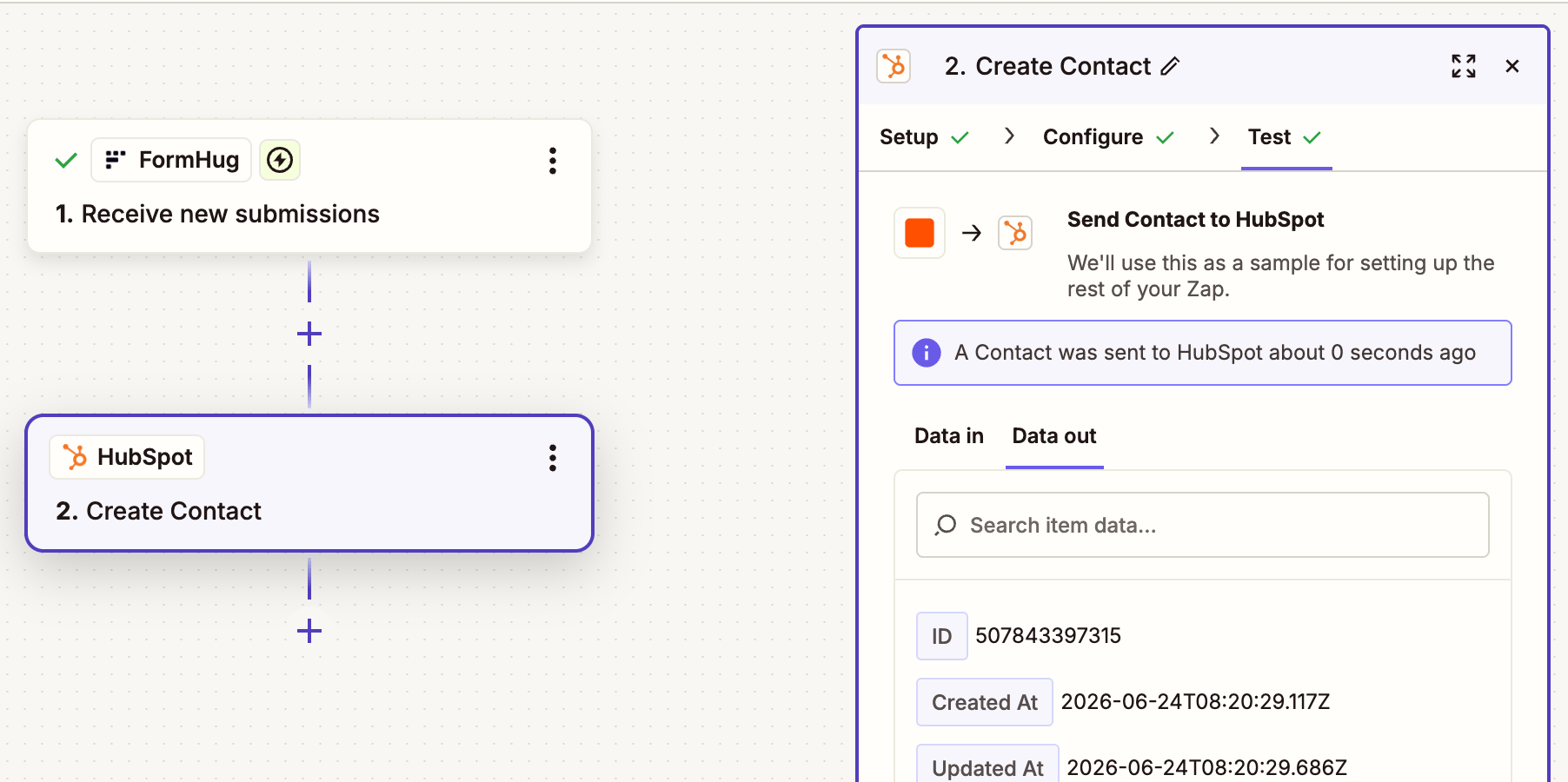The width and height of the screenshot is (1568, 782).
Task: Select the Create Contact step card
Action: (x=309, y=483)
